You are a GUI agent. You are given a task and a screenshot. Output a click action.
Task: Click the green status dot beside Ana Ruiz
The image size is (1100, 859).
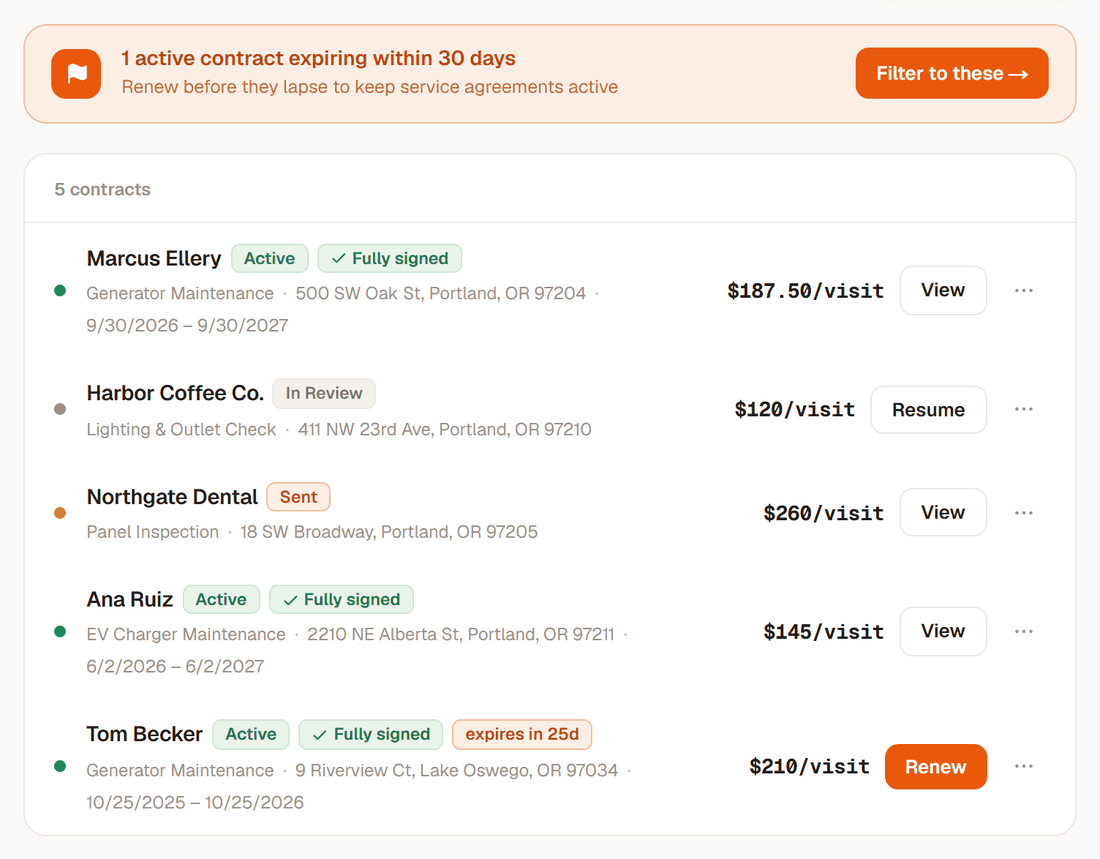pos(60,632)
